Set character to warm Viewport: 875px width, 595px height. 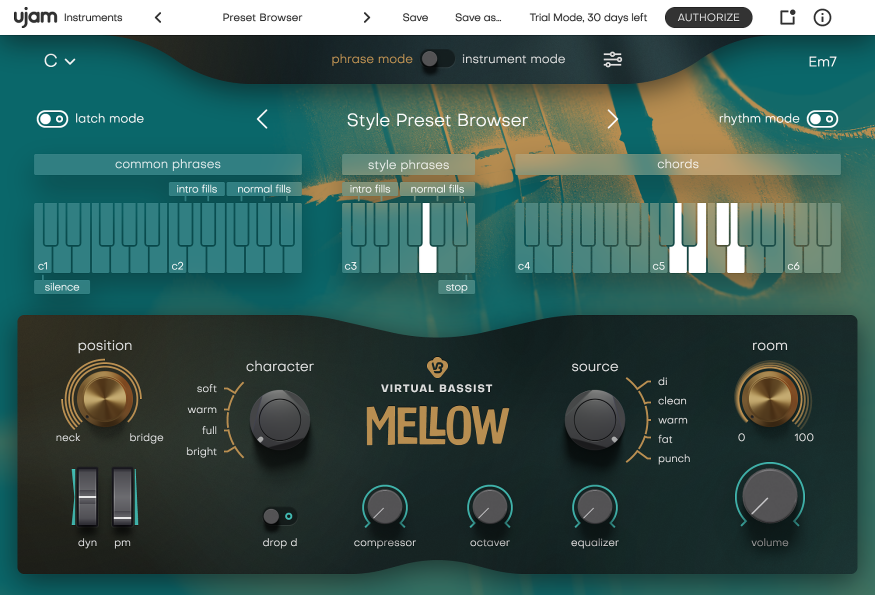(x=202, y=410)
